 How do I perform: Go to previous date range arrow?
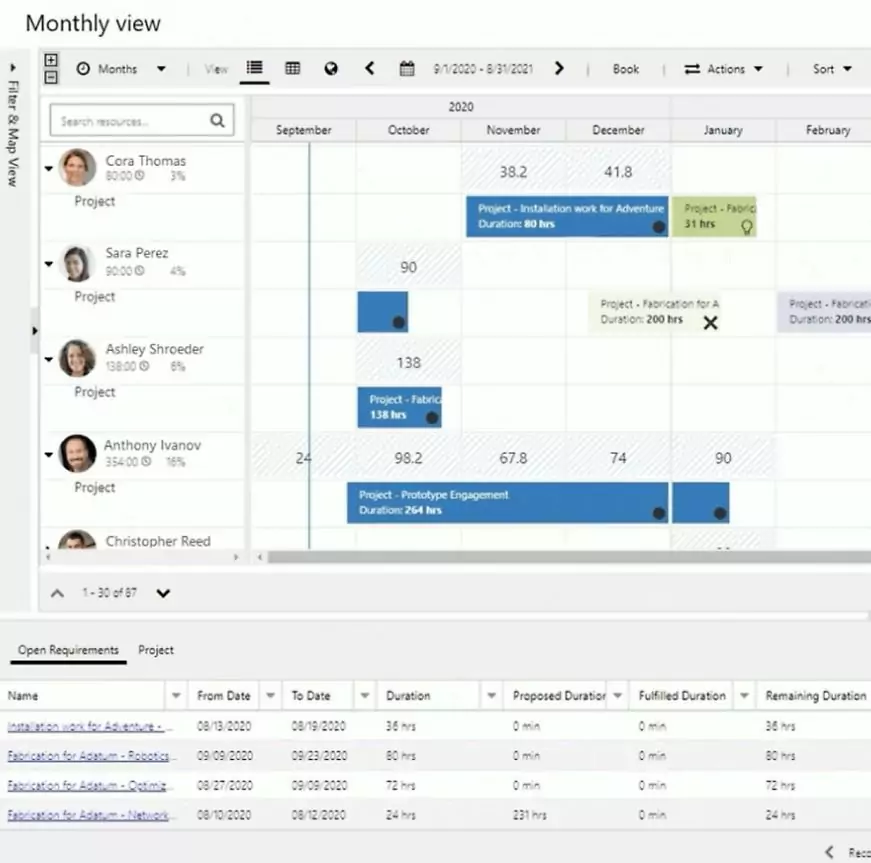pyautogui.click(x=369, y=69)
